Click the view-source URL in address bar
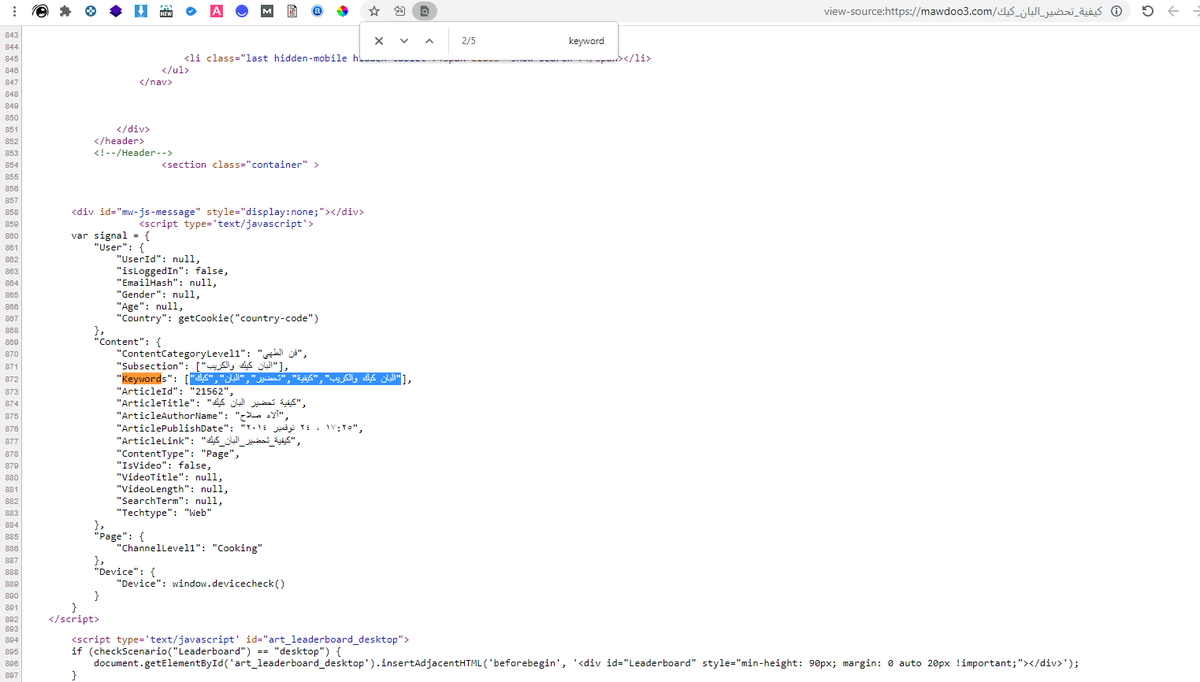The height and width of the screenshot is (682, 1200). (962, 11)
